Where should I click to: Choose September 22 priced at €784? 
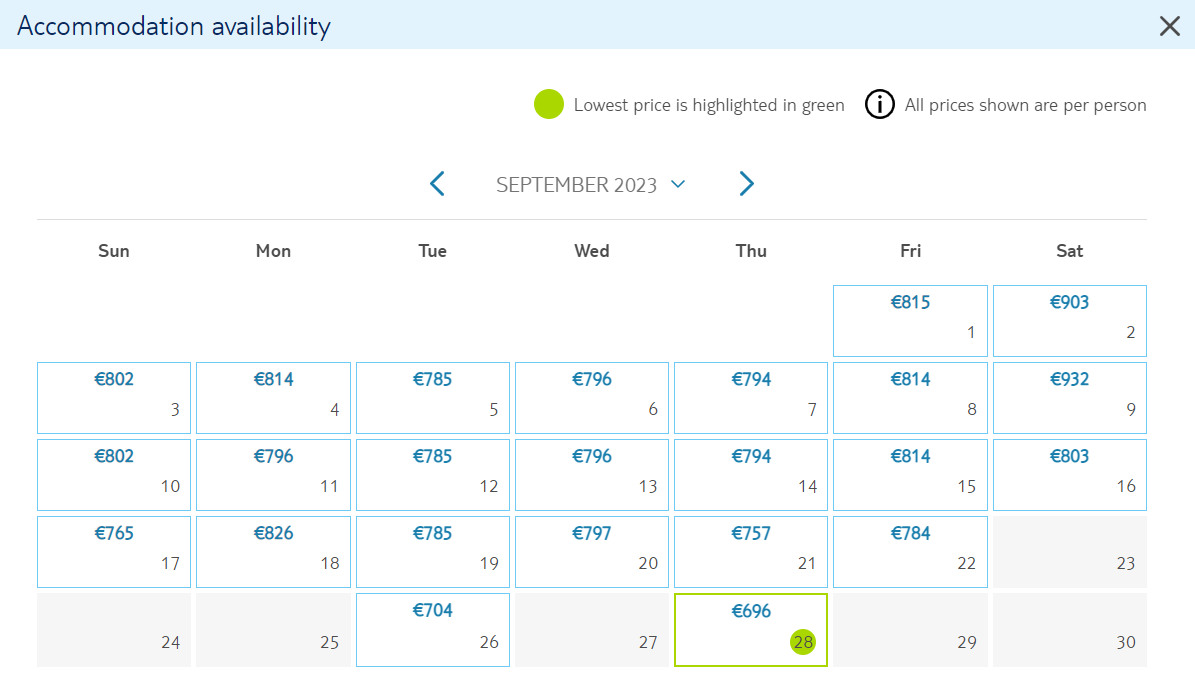click(910, 552)
